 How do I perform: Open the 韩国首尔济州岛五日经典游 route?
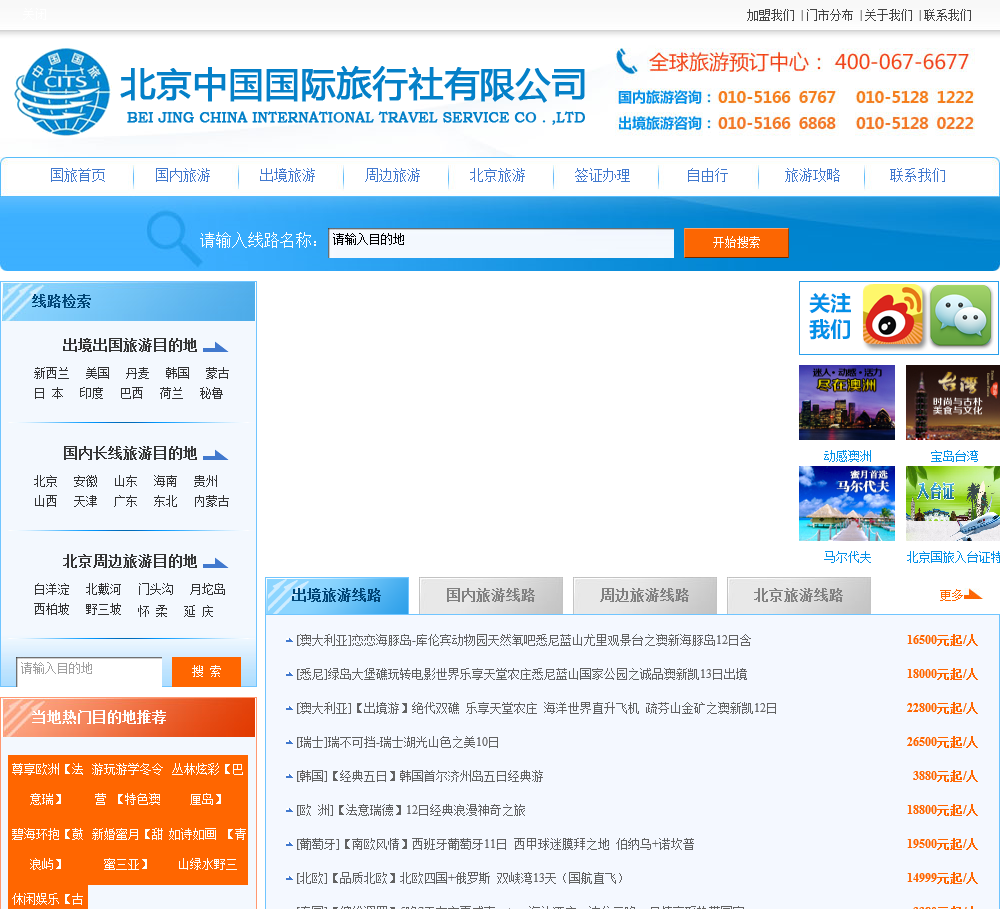pos(420,776)
